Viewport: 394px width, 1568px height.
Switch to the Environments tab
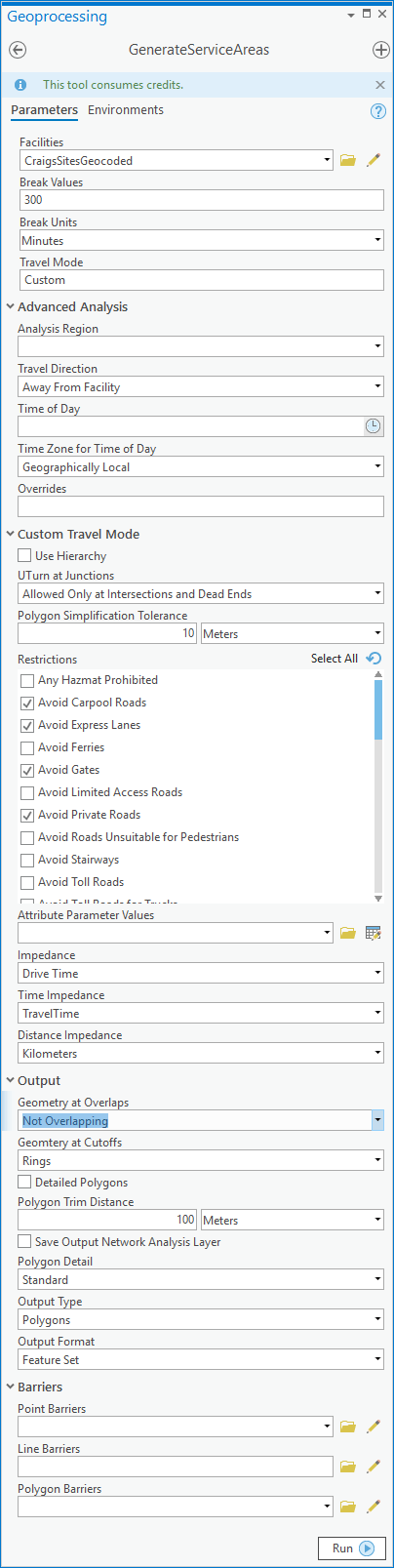click(x=126, y=110)
